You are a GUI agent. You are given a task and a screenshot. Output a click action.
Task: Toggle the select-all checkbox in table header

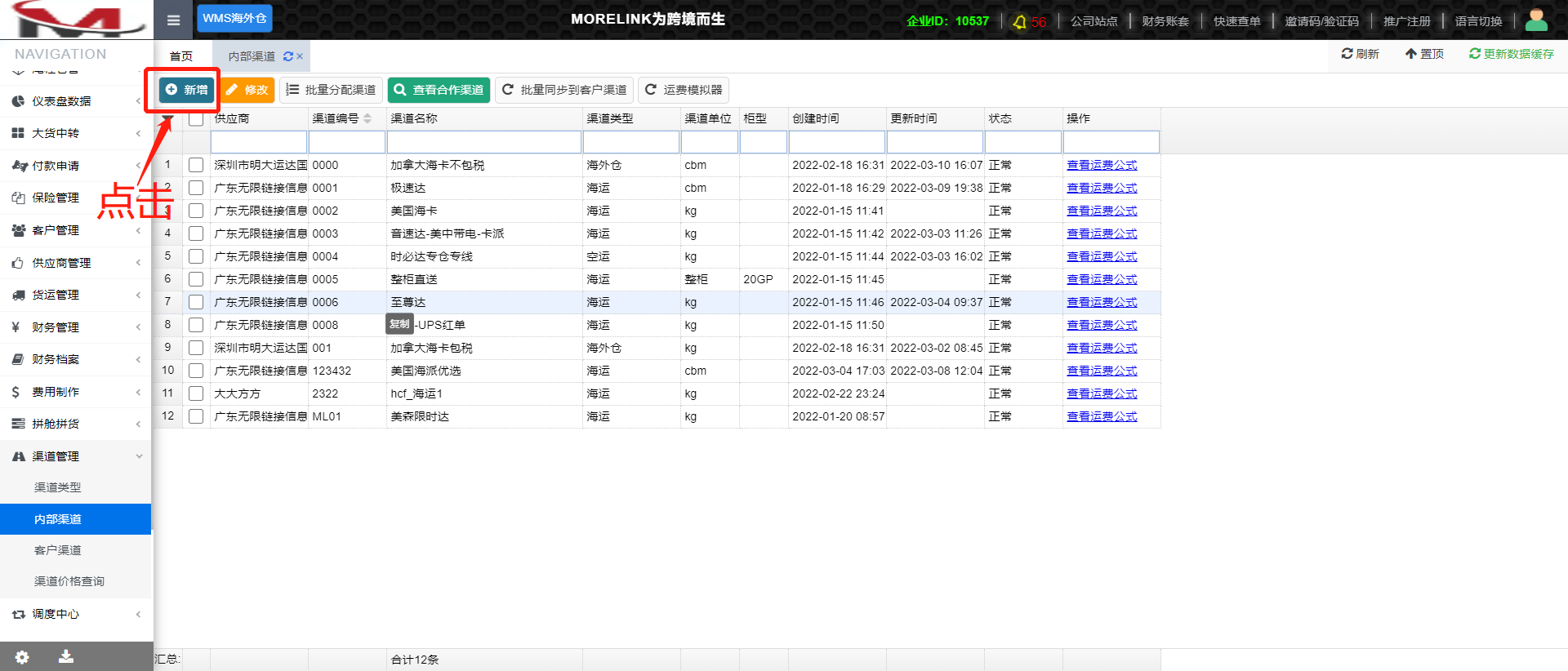196,119
